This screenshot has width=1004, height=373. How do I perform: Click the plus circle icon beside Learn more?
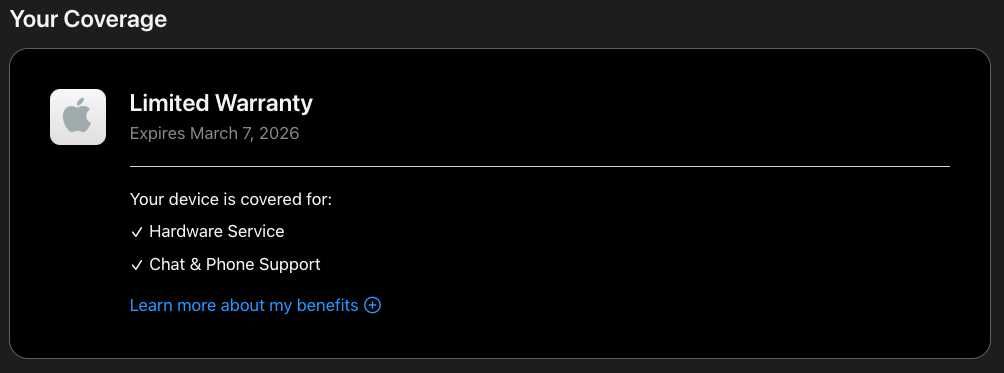tap(373, 305)
